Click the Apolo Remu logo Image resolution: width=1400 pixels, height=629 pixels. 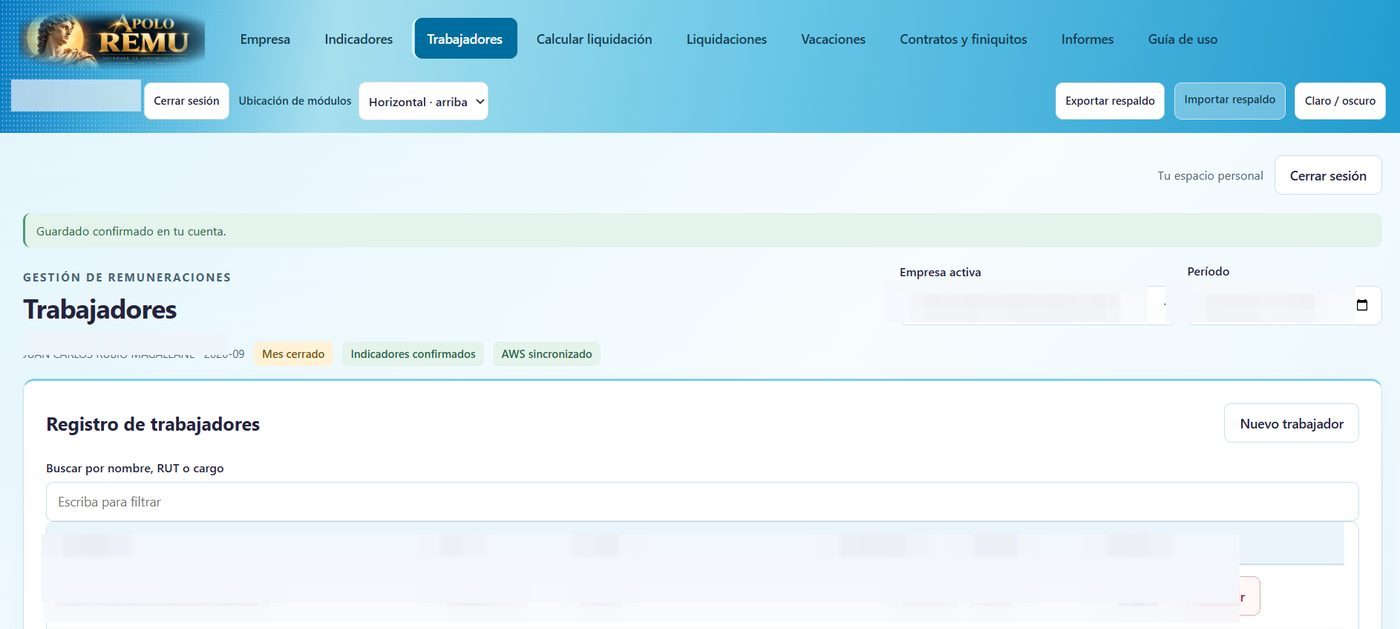(112, 39)
